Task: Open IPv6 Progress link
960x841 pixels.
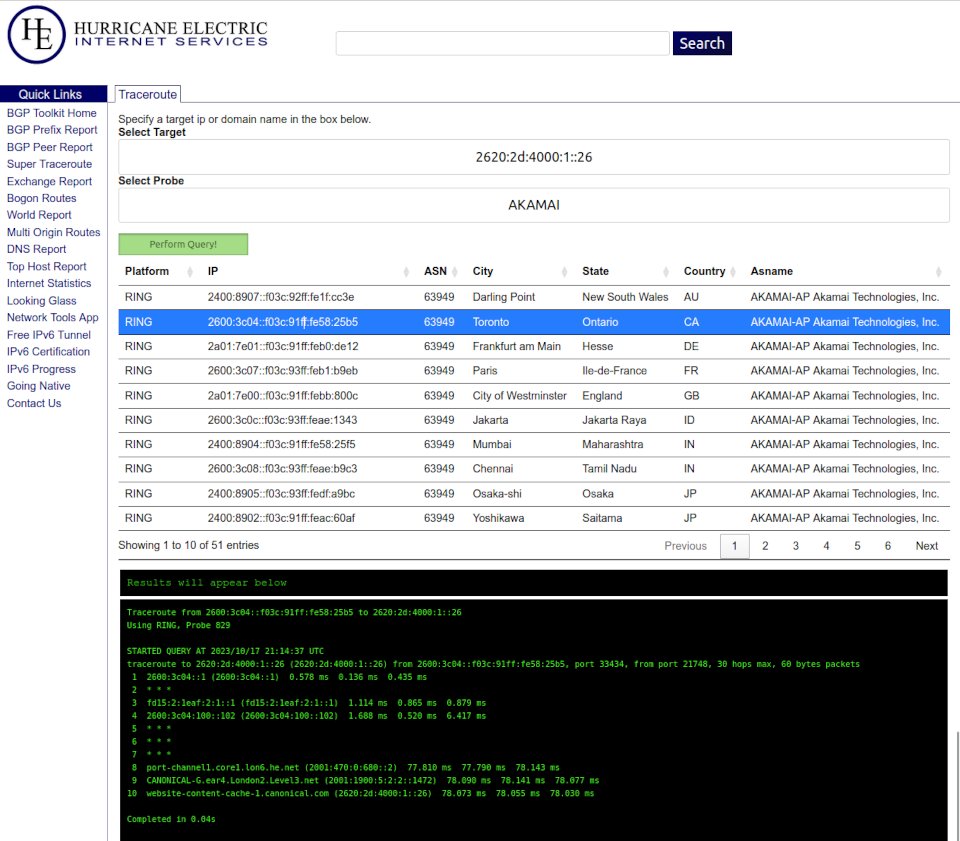Action: 41,370
